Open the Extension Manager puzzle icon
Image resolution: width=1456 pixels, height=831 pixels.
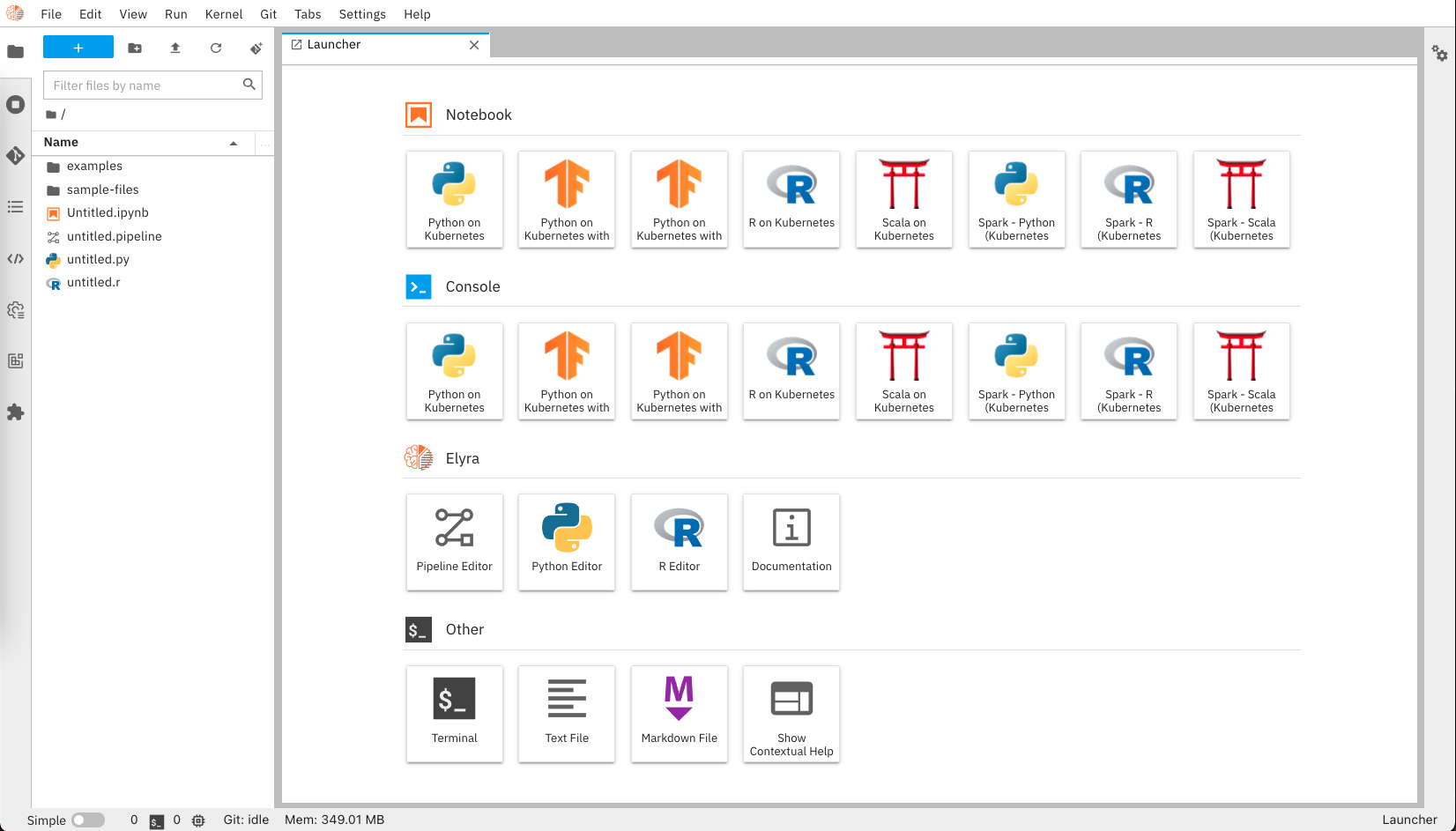click(15, 412)
